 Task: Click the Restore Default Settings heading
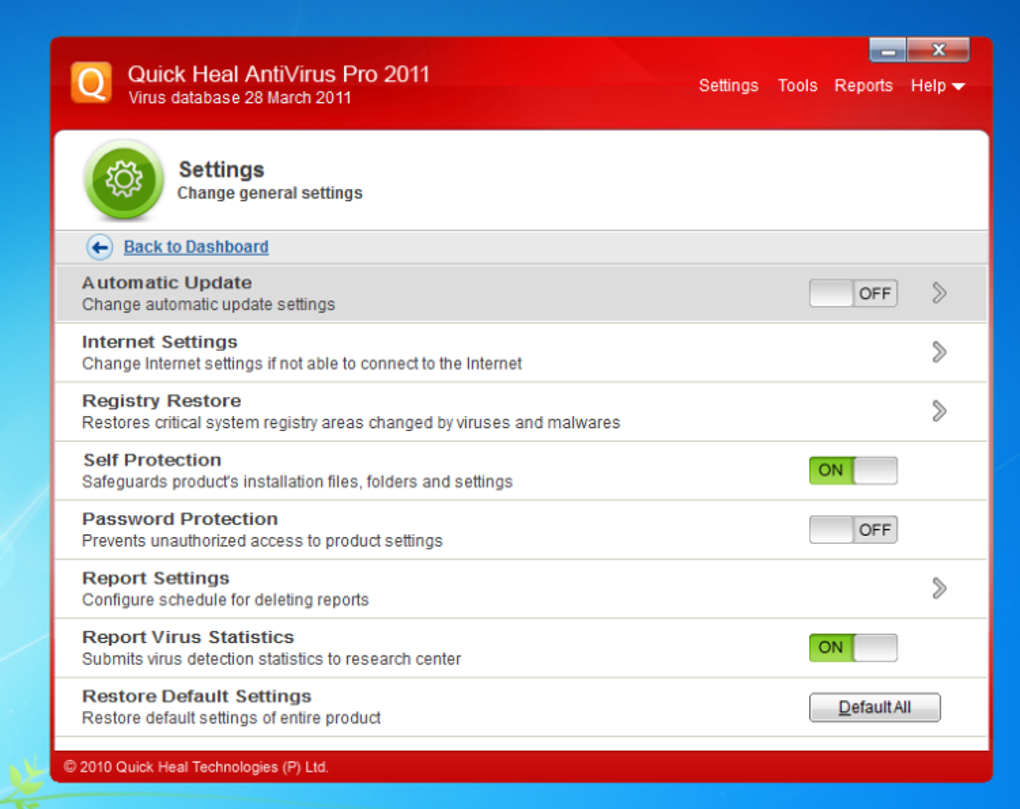[196, 696]
